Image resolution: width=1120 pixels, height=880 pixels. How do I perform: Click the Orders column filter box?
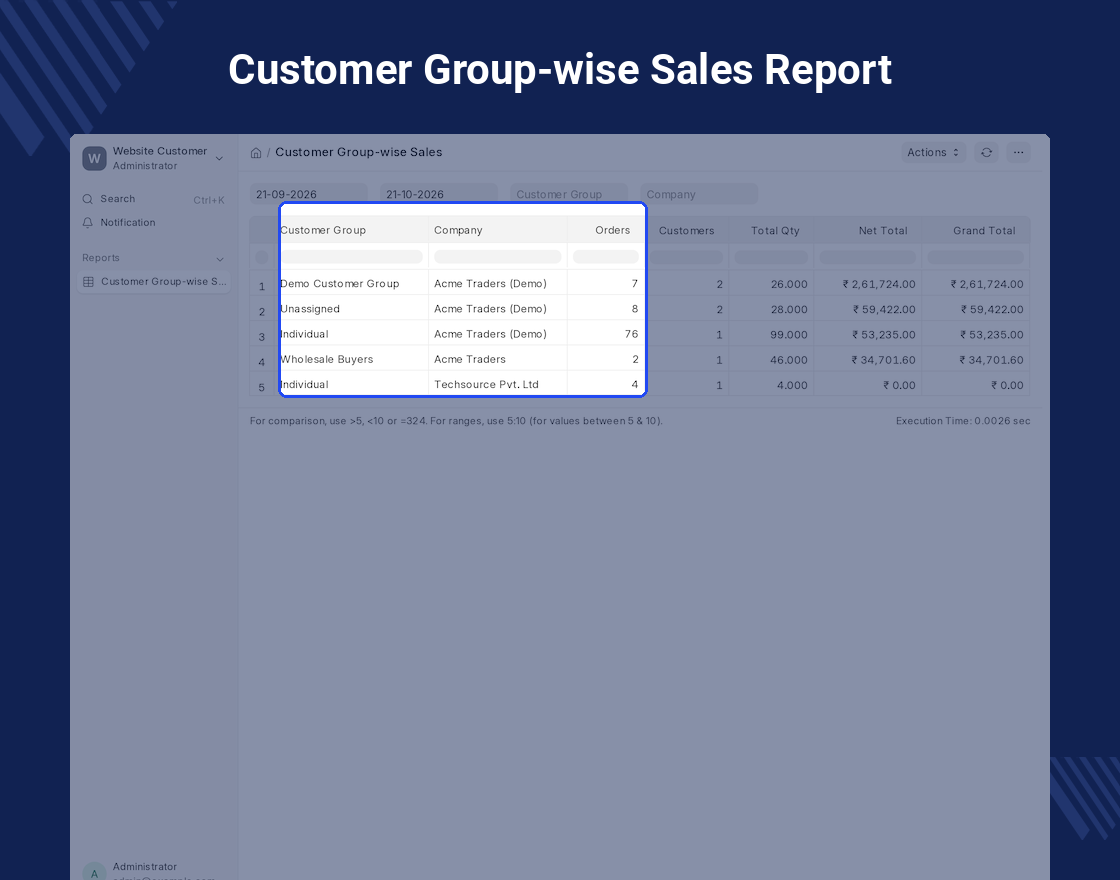pos(606,256)
